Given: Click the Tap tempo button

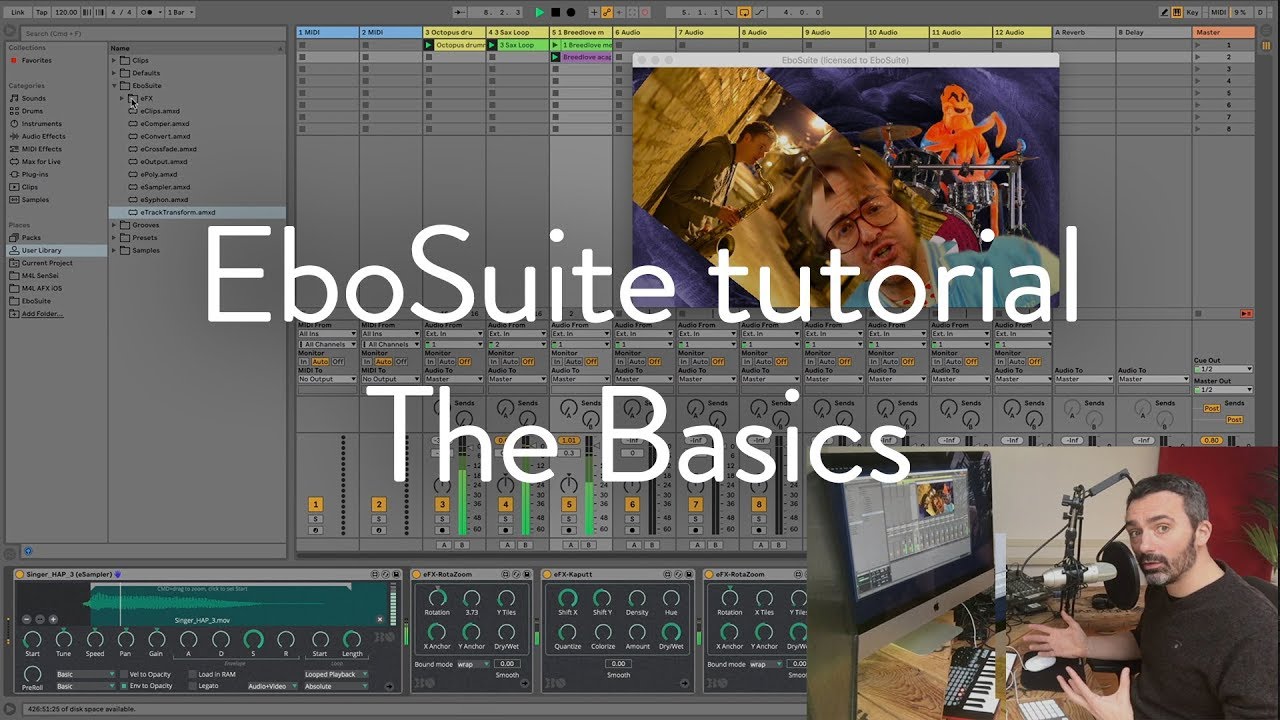Looking at the screenshot, I should 41,12.
